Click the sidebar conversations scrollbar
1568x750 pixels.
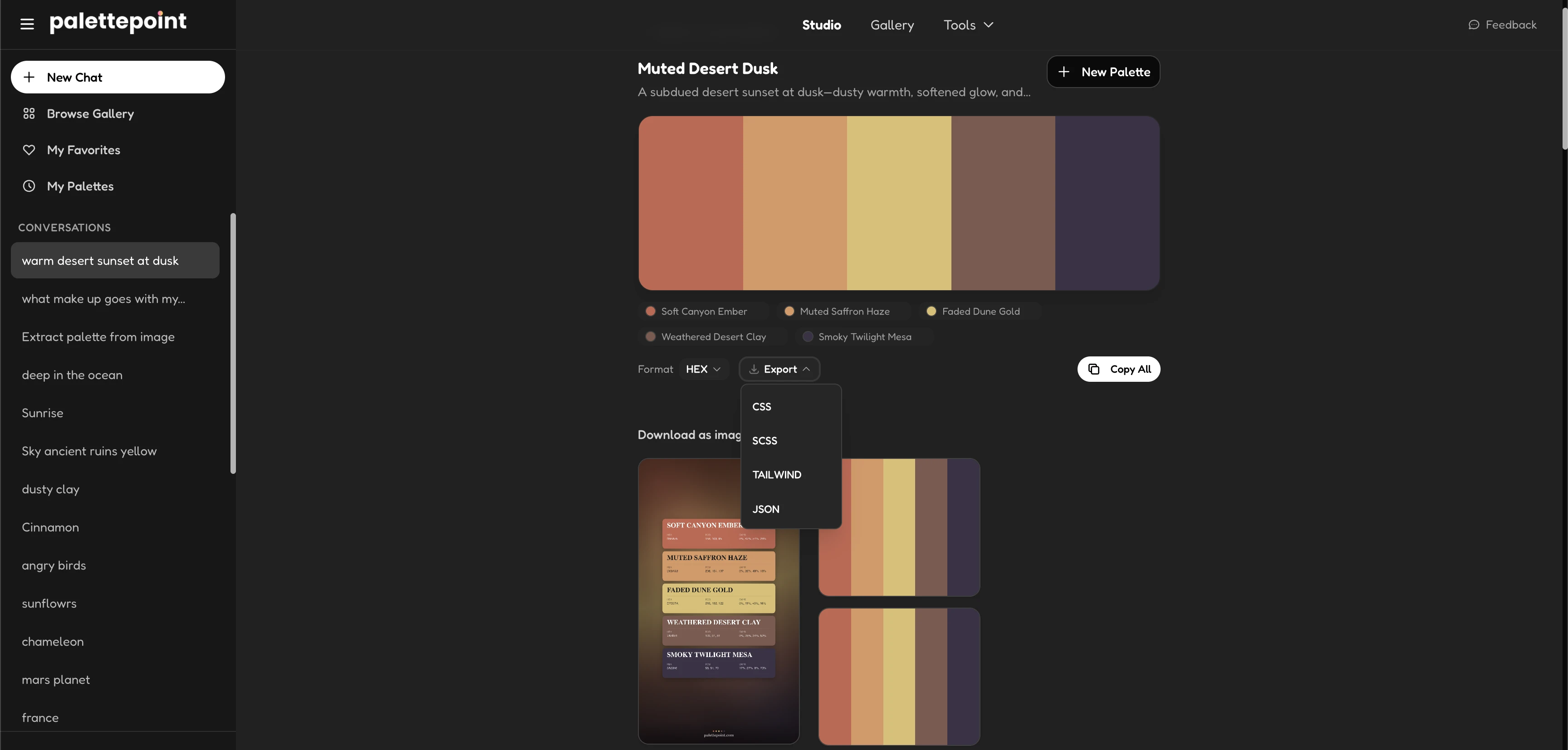232,343
